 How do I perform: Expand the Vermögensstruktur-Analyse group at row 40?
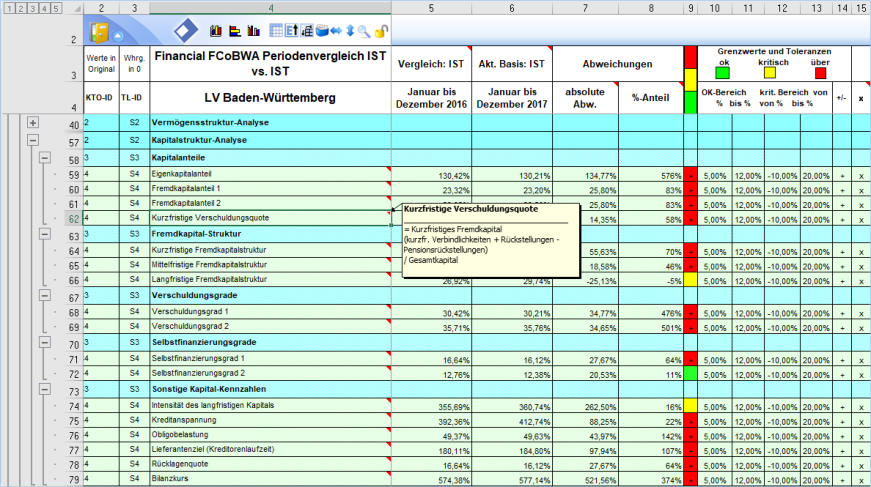[33, 123]
